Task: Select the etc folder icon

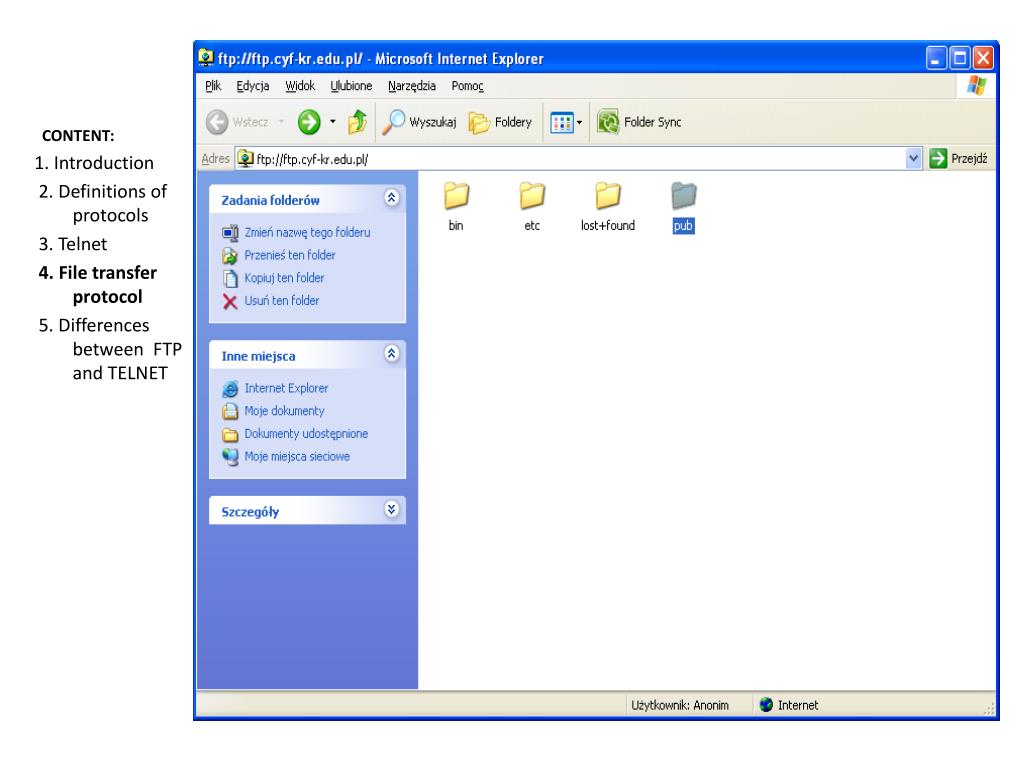Action: 532,195
